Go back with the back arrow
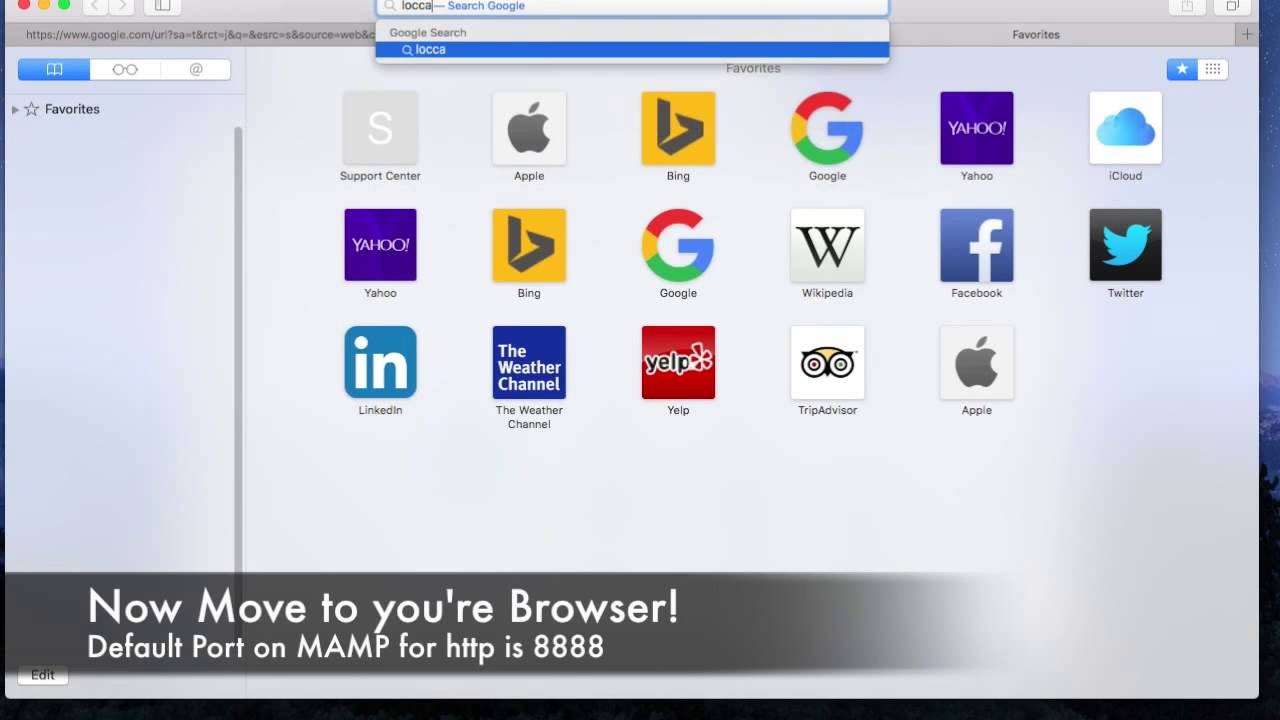The image size is (1280, 720). 95,6
